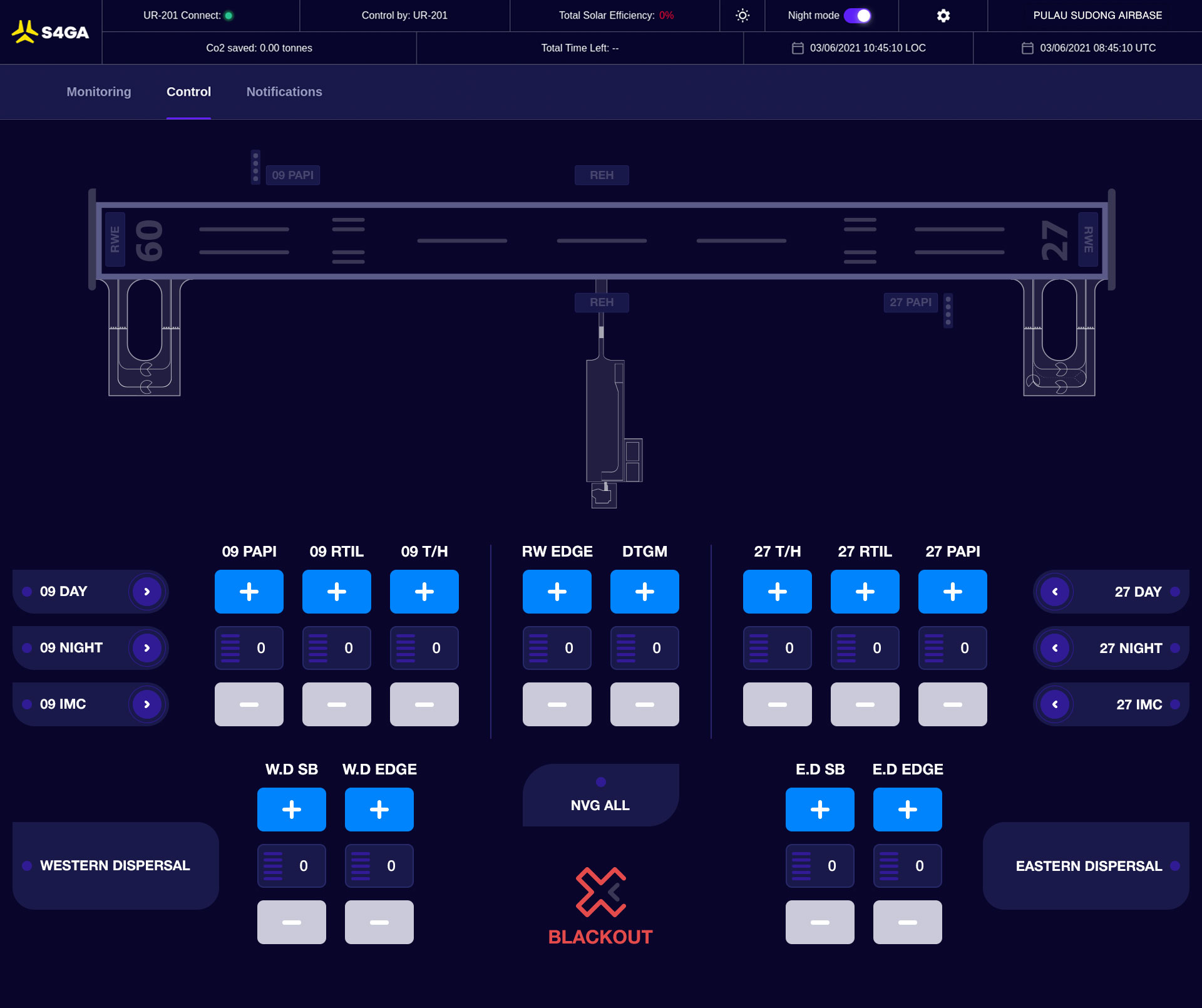1202x1008 pixels.
Task: Decrease E.D EDGE intensity with minus
Action: [x=908, y=922]
